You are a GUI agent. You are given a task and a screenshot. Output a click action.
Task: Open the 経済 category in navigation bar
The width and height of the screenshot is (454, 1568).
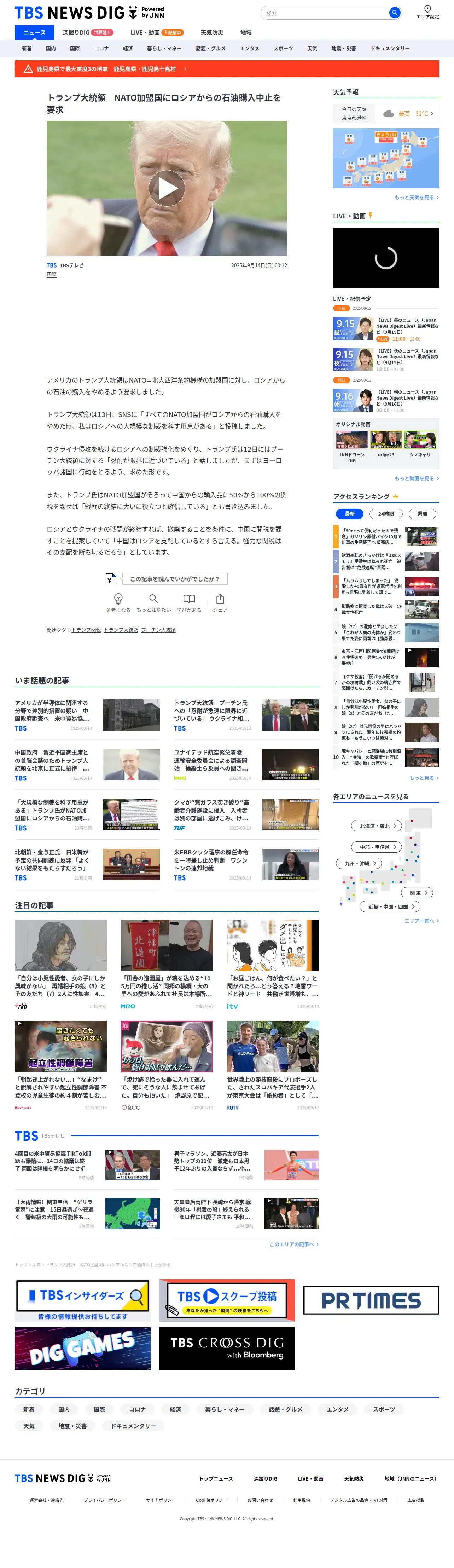tap(128, 48)
